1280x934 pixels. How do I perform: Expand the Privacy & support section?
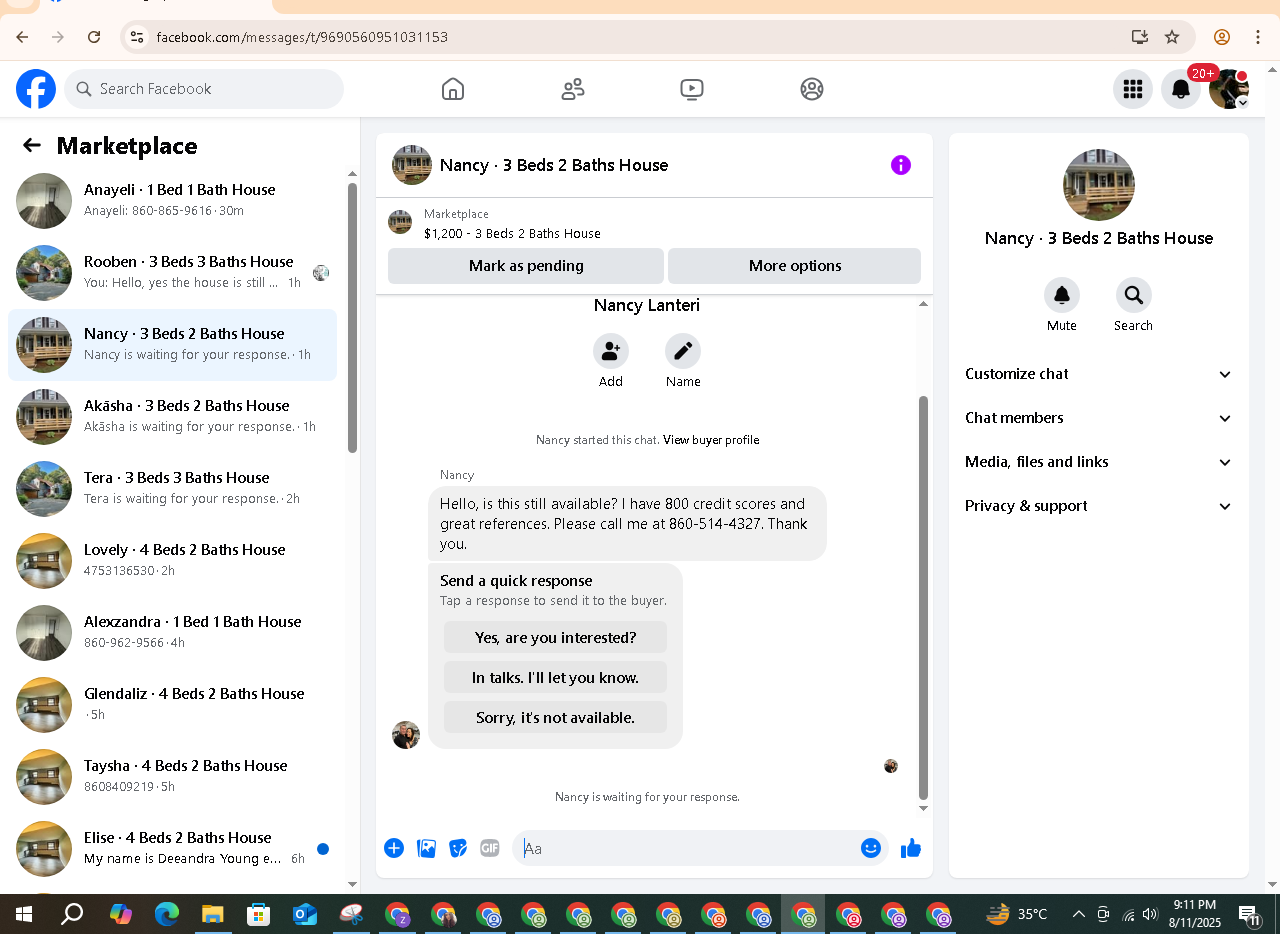[x=1098, y=506]
